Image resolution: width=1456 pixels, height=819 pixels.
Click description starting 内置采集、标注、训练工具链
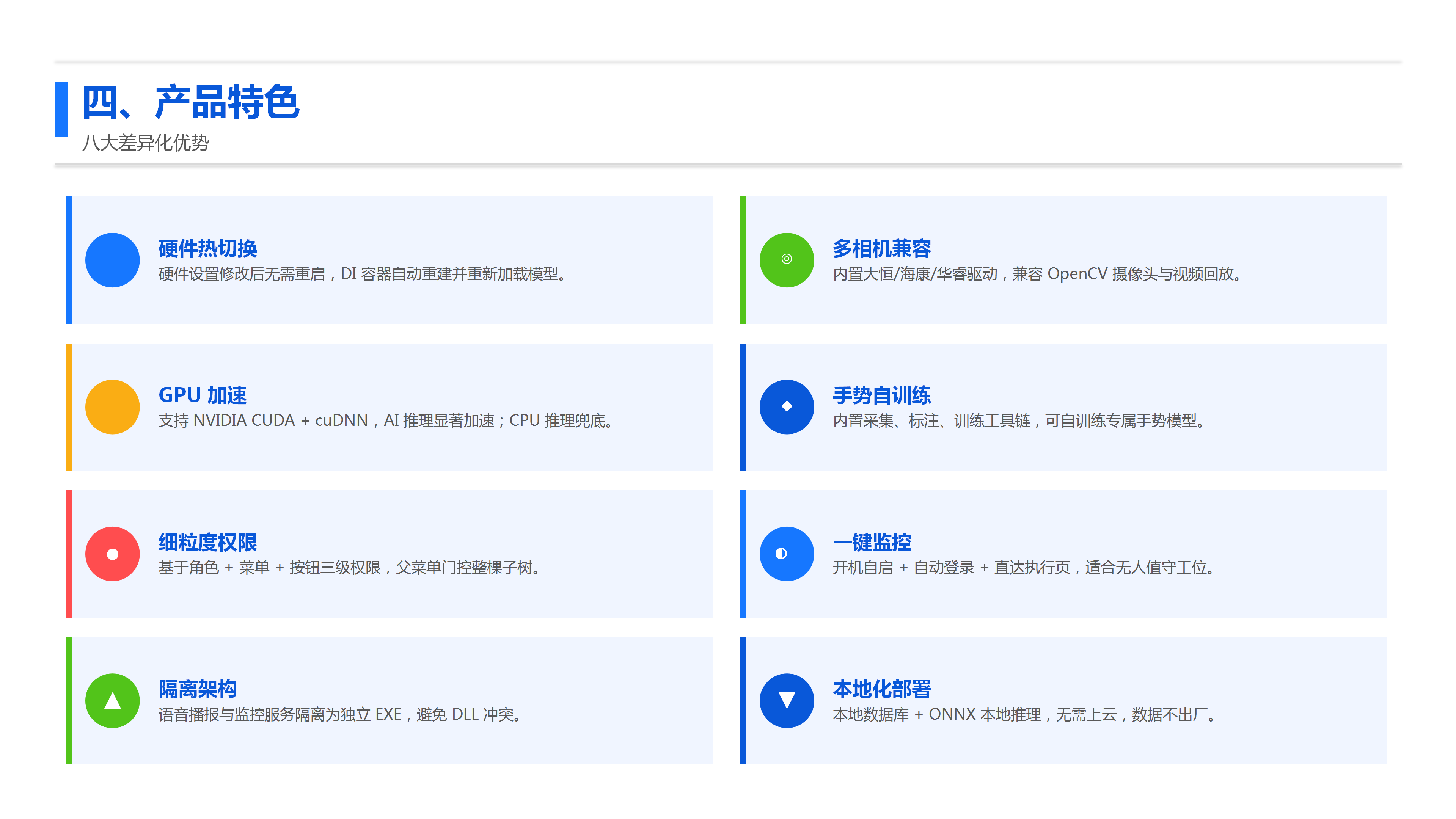point(1019,421)
